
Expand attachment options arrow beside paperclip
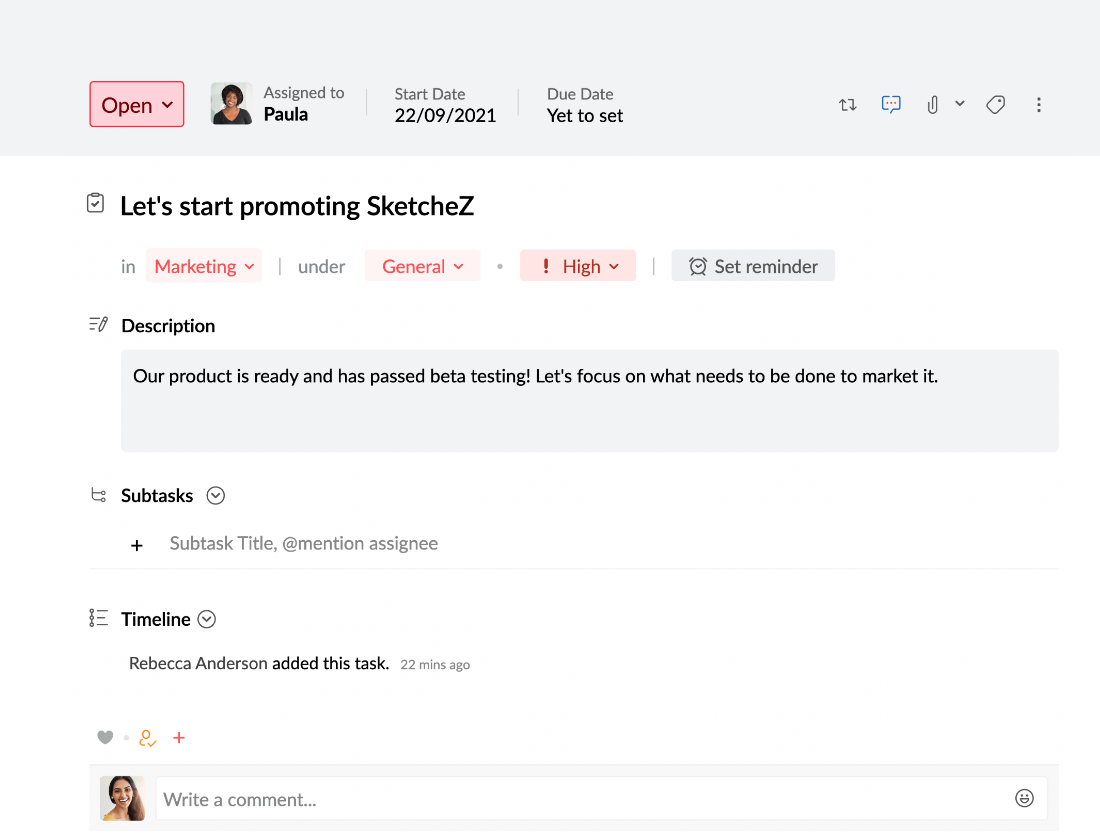(x=960, y=104)
